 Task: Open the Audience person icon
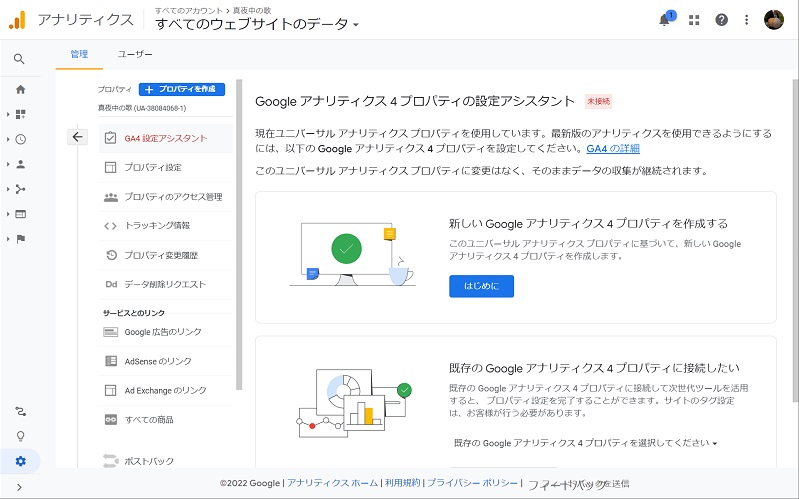[20, 164]
